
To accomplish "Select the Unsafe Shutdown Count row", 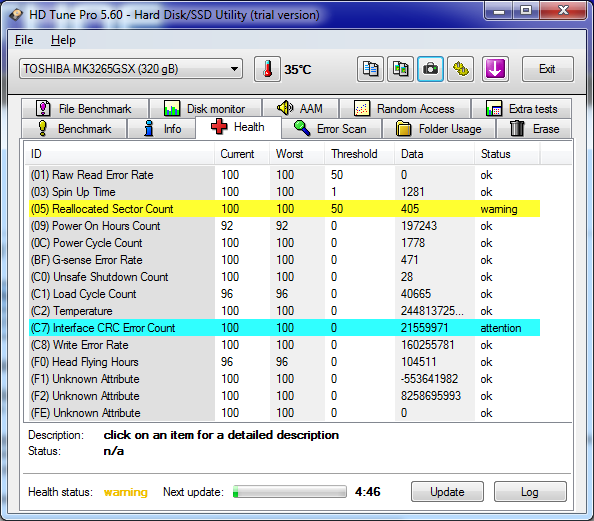I will [284, 277].
